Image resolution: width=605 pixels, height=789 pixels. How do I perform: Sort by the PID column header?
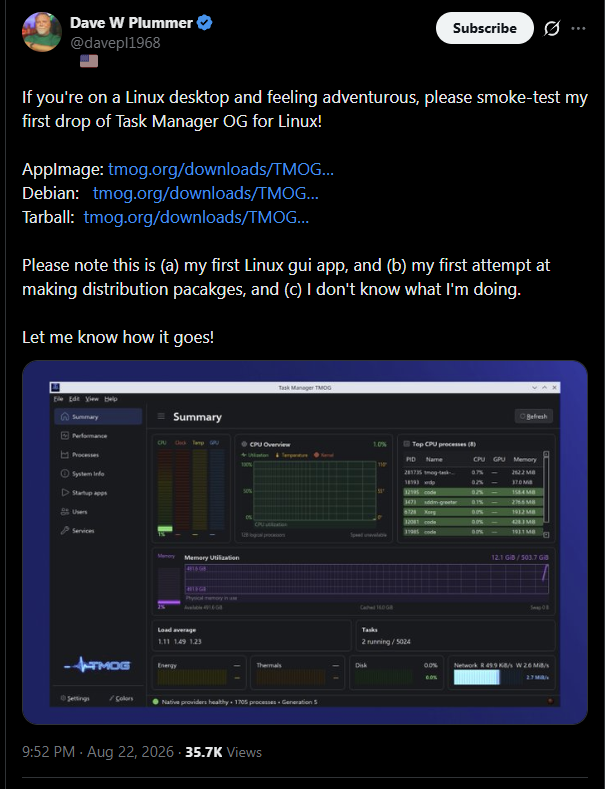pyautogui.click(x=411, y=459)
